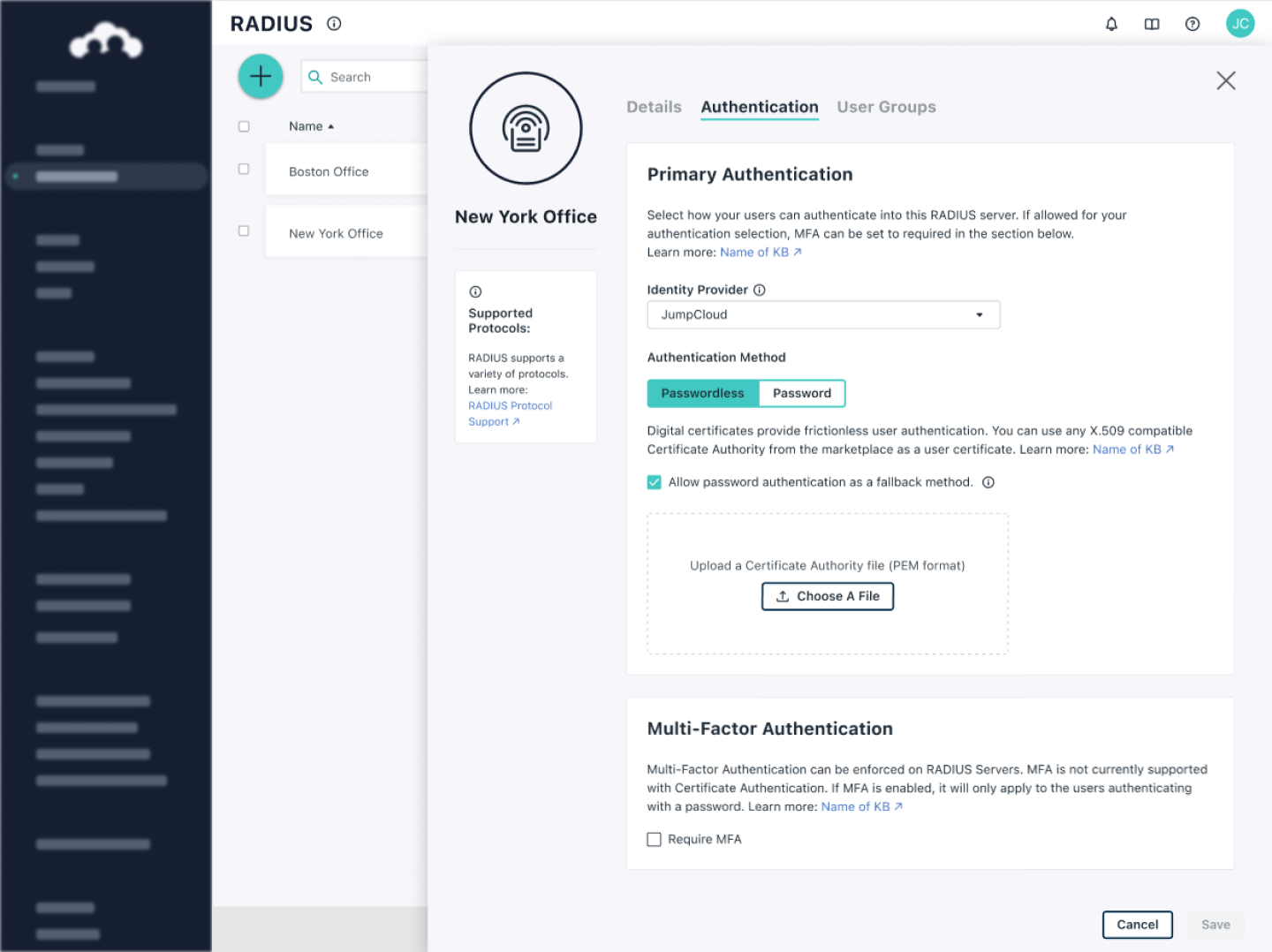Click the search magnifier icon
The image size is (1272, 952).
coord(315,77)
